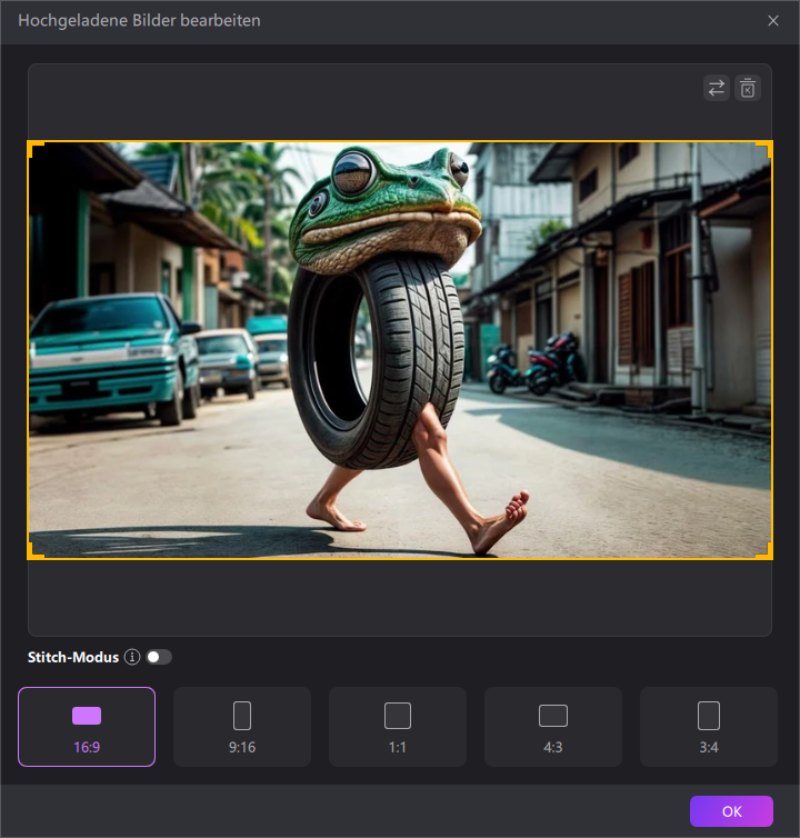
Task: Click the top-left crop corner handle
Action: click(x=33, y=147)
